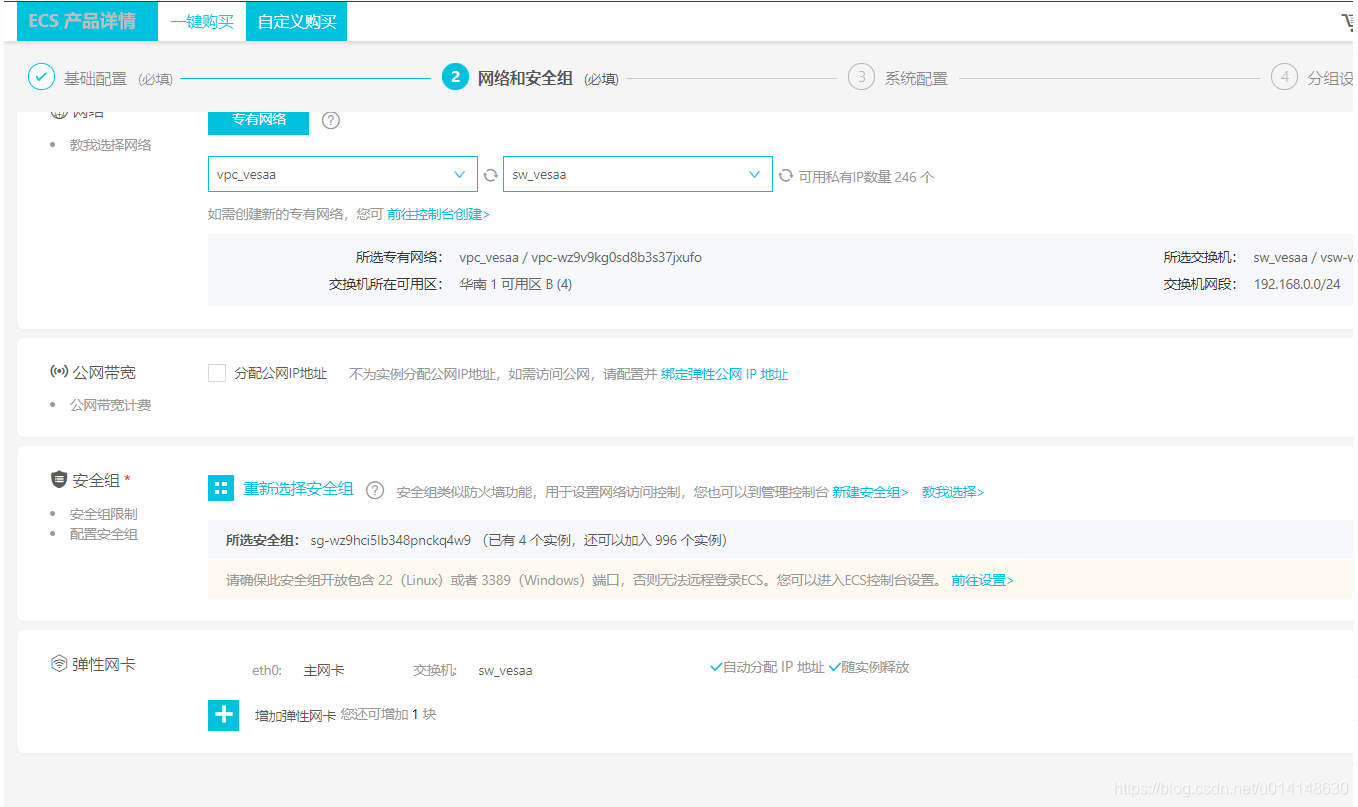The width and height of the screenshot is (1358, 807).
Task: Click the 可用私有IP数量 246 个 text
Action: pos(866,177)
